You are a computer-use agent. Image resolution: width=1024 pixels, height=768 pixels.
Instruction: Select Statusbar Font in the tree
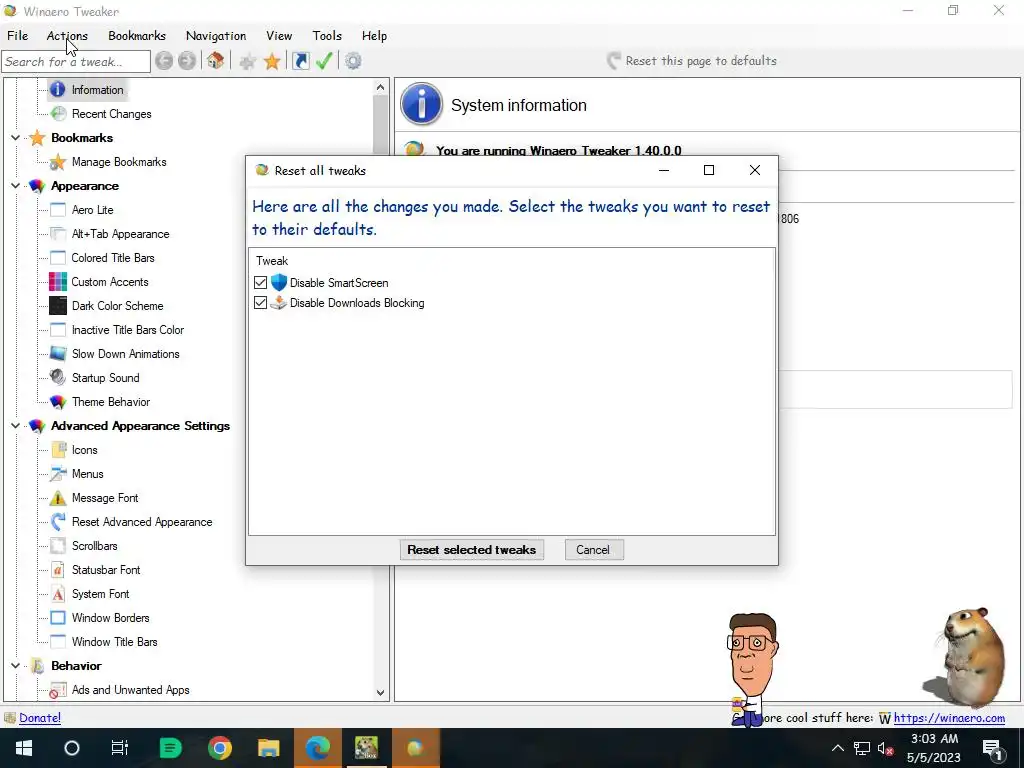click(x=106, y=570)
